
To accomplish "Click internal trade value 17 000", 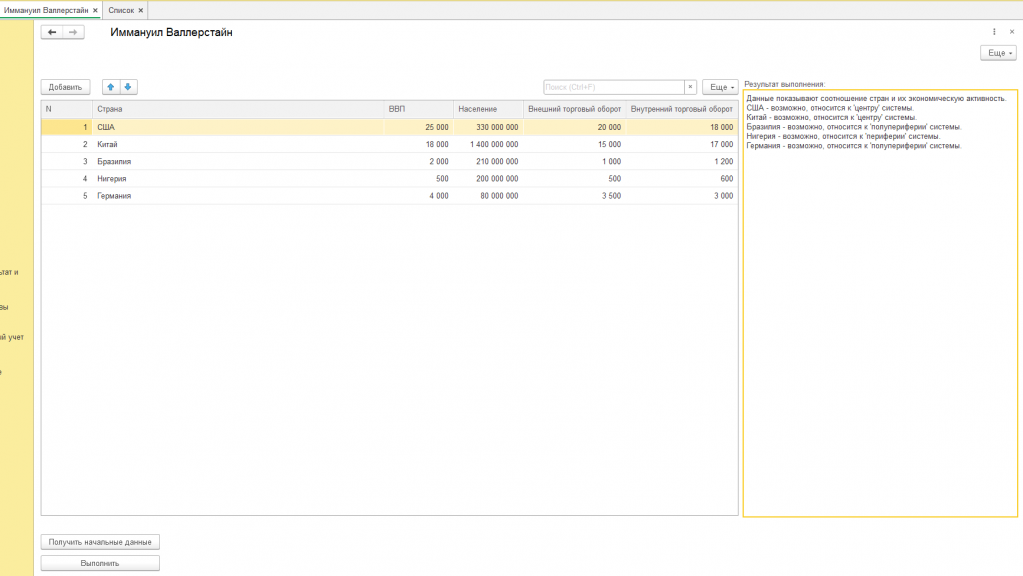I will coord(682,144).
